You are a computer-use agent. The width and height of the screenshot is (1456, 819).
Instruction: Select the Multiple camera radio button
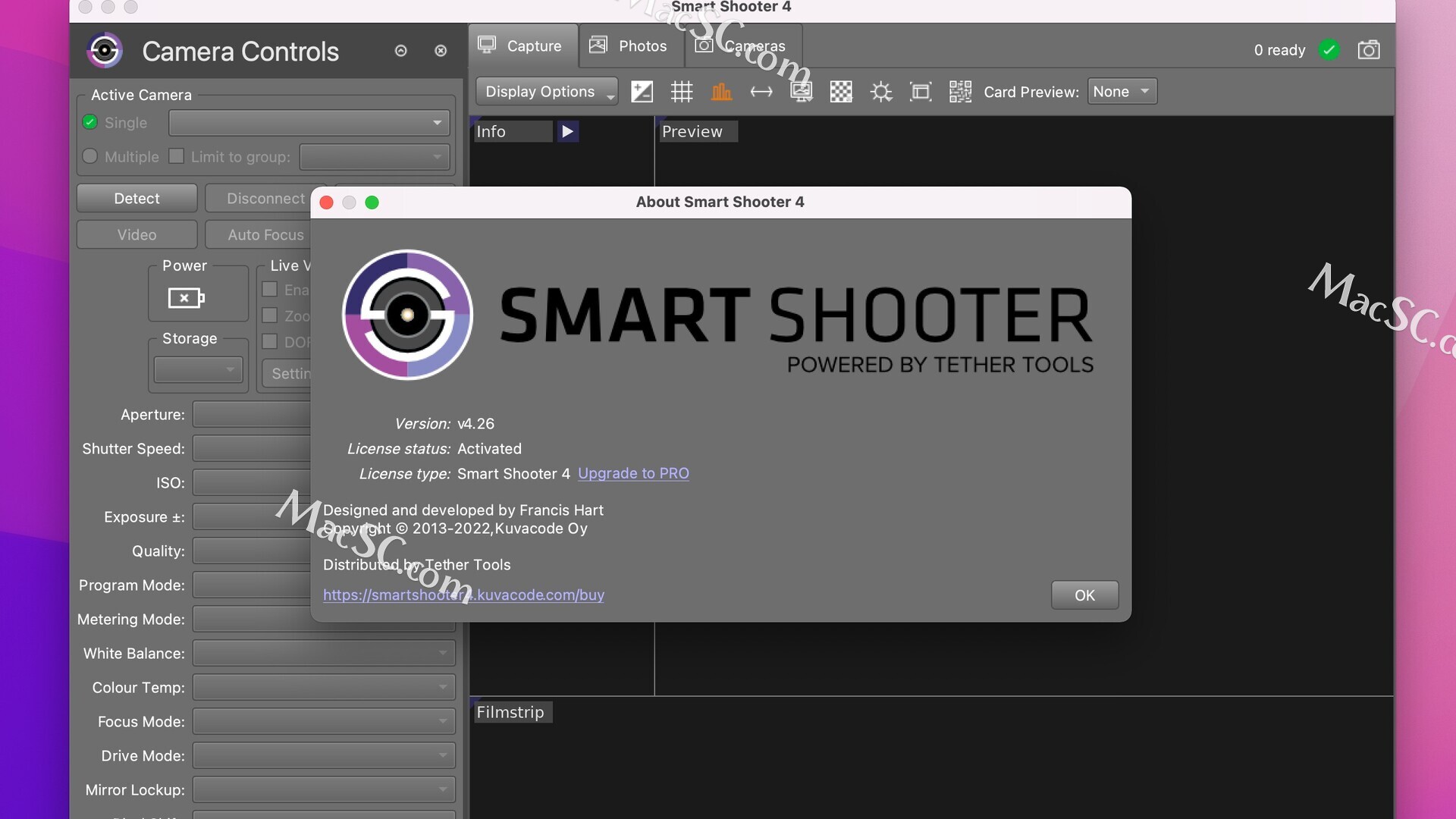[89, 157]
